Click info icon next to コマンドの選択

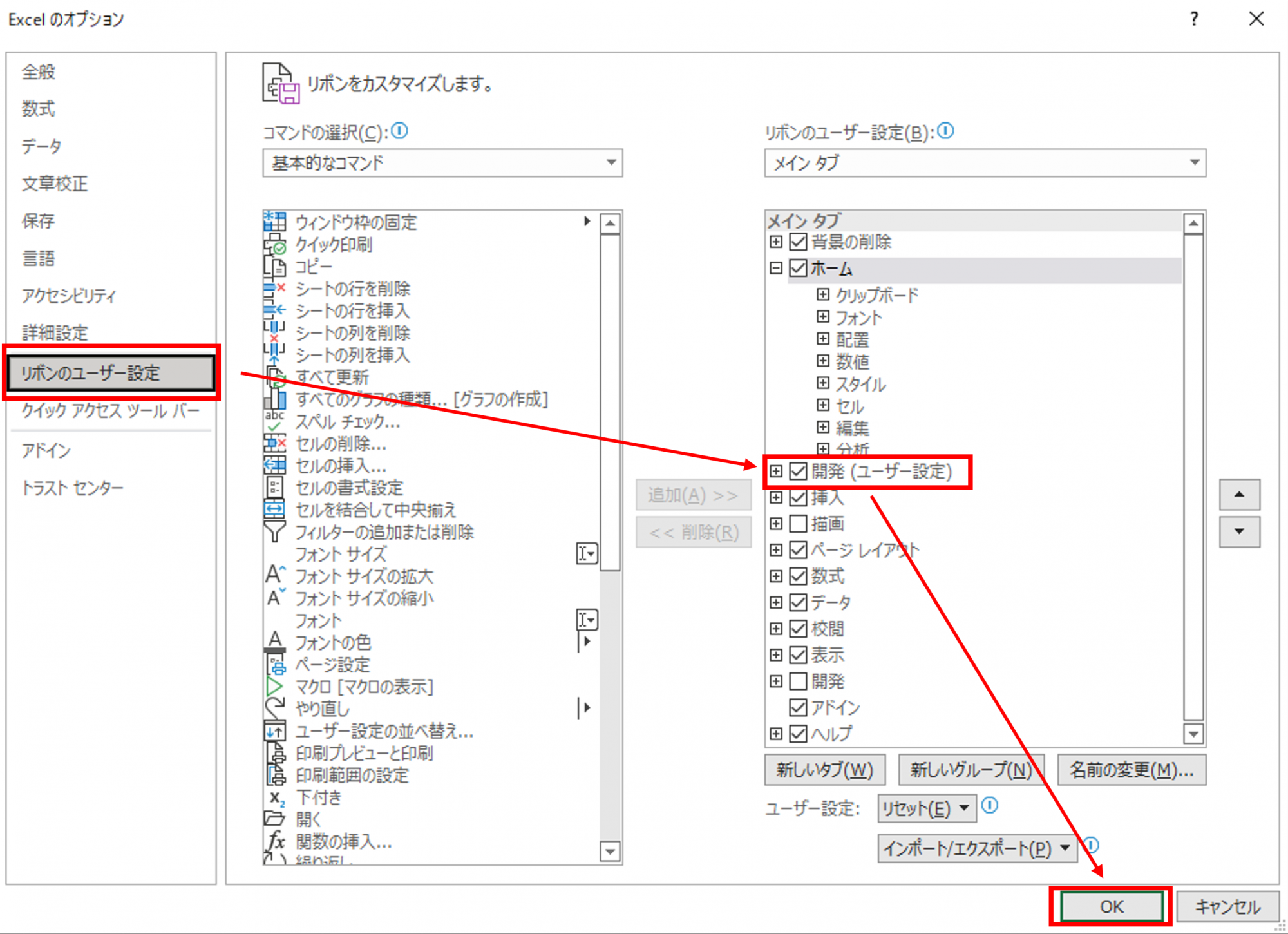pyautogui.click(x=400, y=131)
